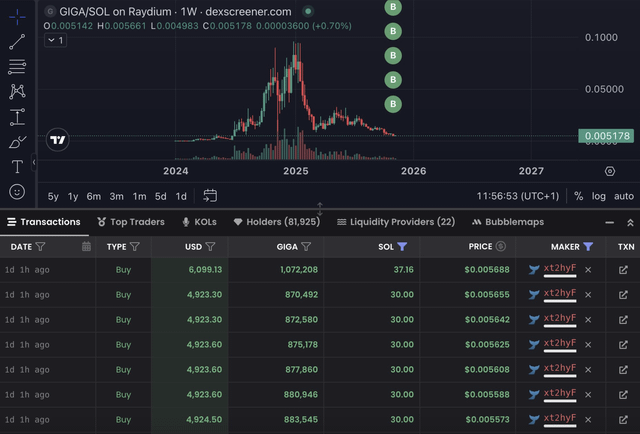Collapse the left drawing toolbar

point(35,162)
